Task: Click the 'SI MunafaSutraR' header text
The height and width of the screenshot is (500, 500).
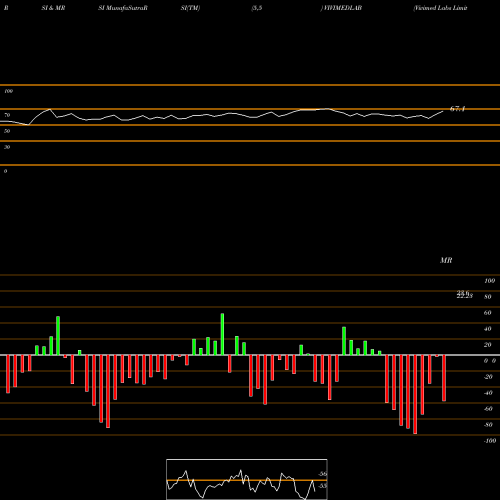Action: pyautogui.click(x=123, y=8)
